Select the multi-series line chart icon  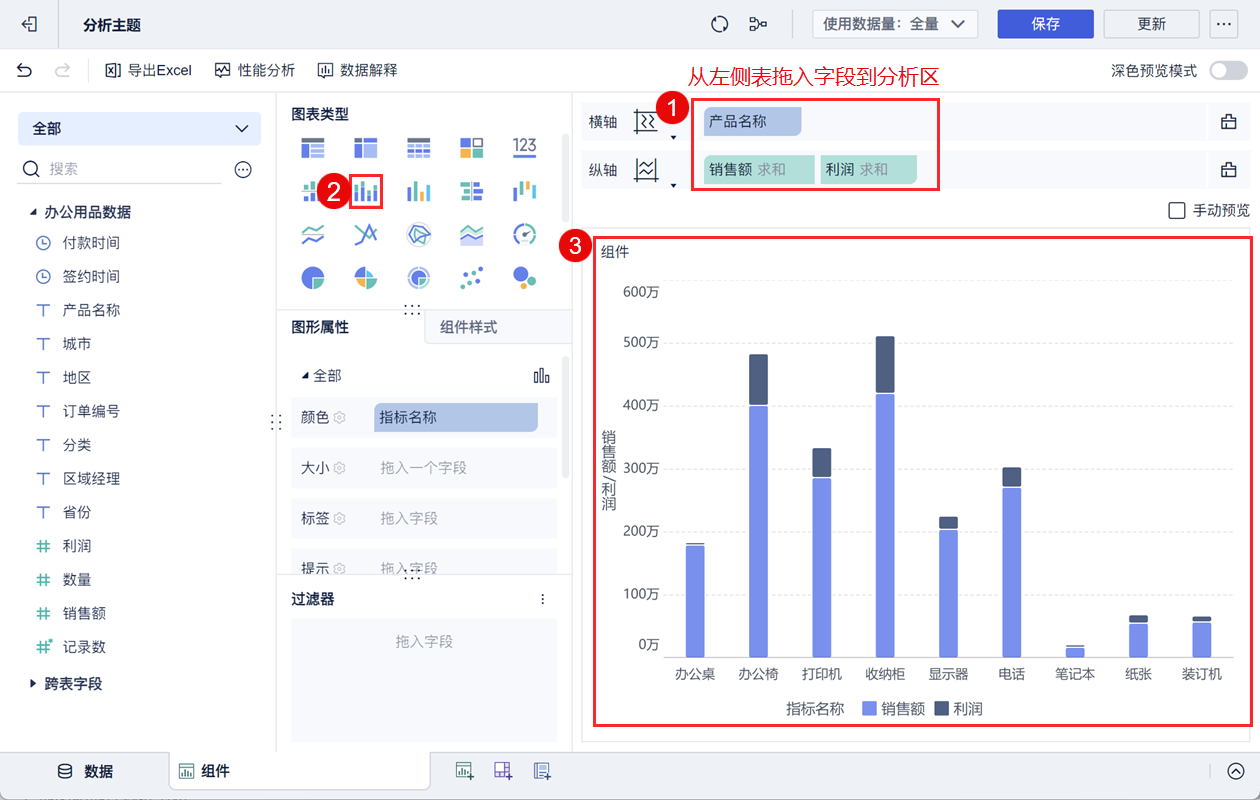tap(366, 235)
